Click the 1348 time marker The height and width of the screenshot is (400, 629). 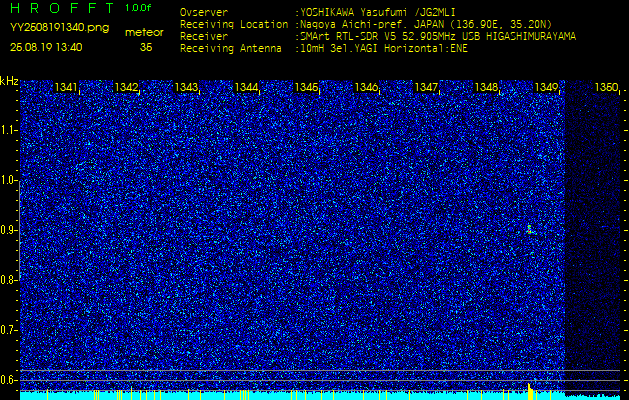(x=486, y=87)
